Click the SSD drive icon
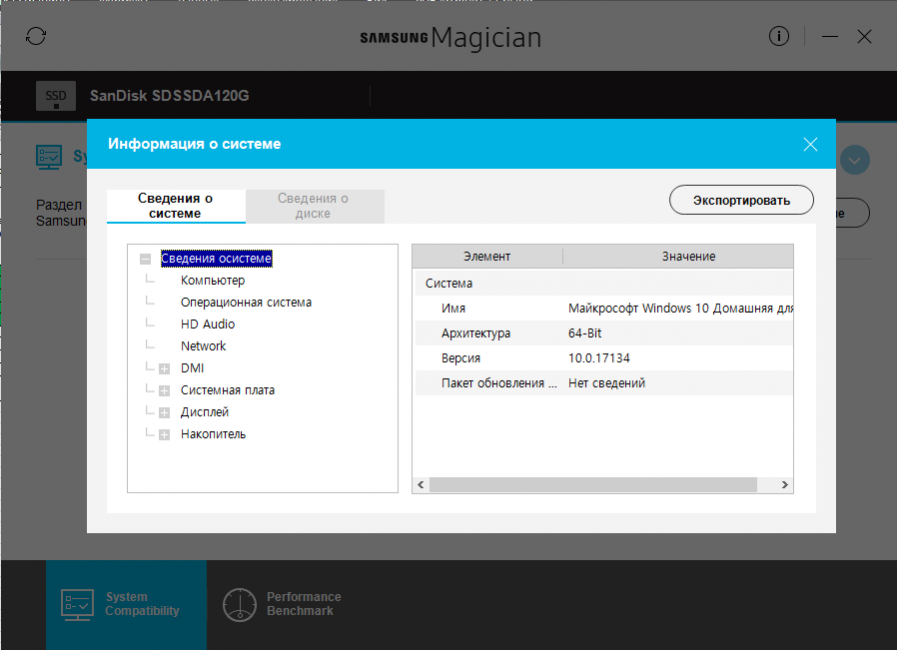The image size is (897, 650). tap(56, 96)
